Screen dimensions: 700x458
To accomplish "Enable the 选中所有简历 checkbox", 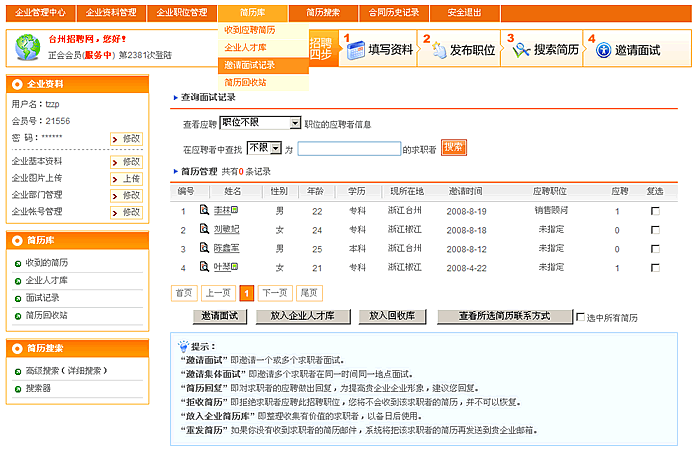I will click(581, 317).
